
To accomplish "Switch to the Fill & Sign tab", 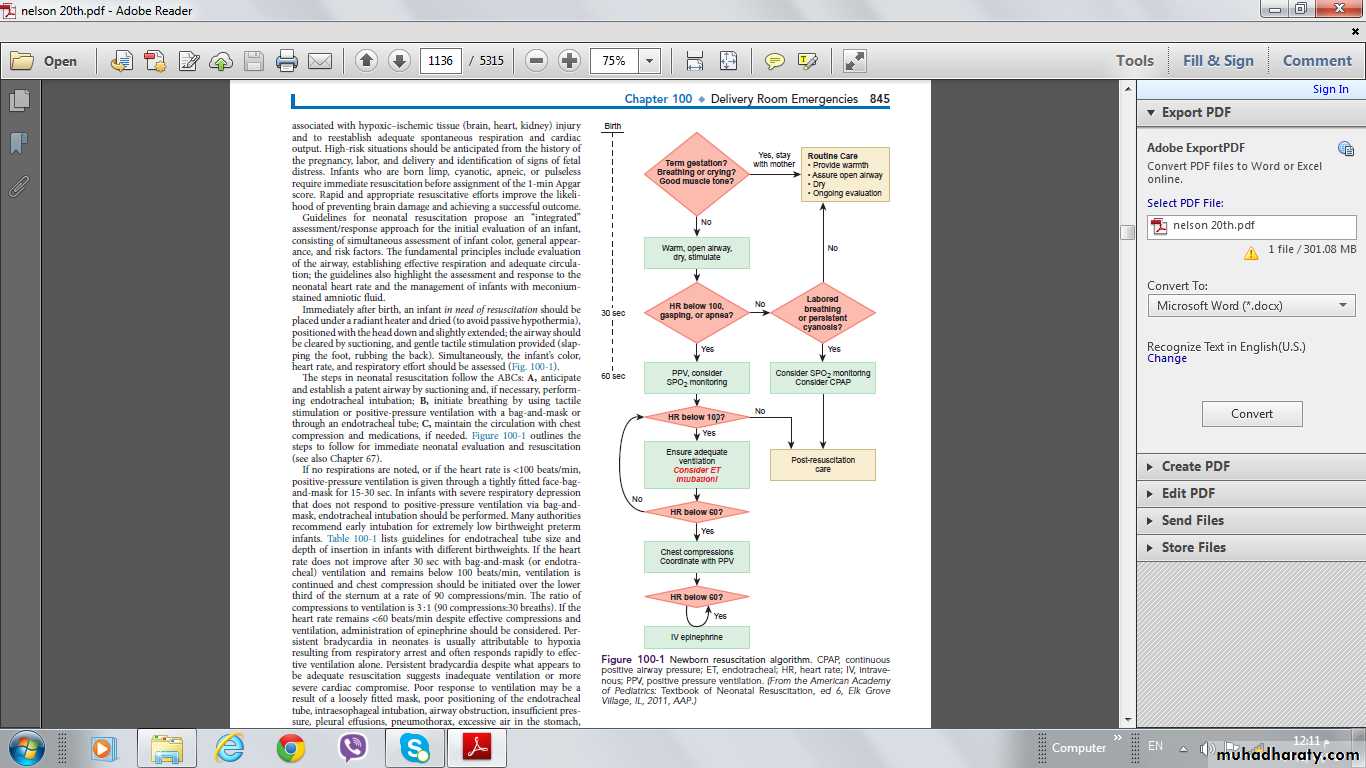I will coord(1218,61).
